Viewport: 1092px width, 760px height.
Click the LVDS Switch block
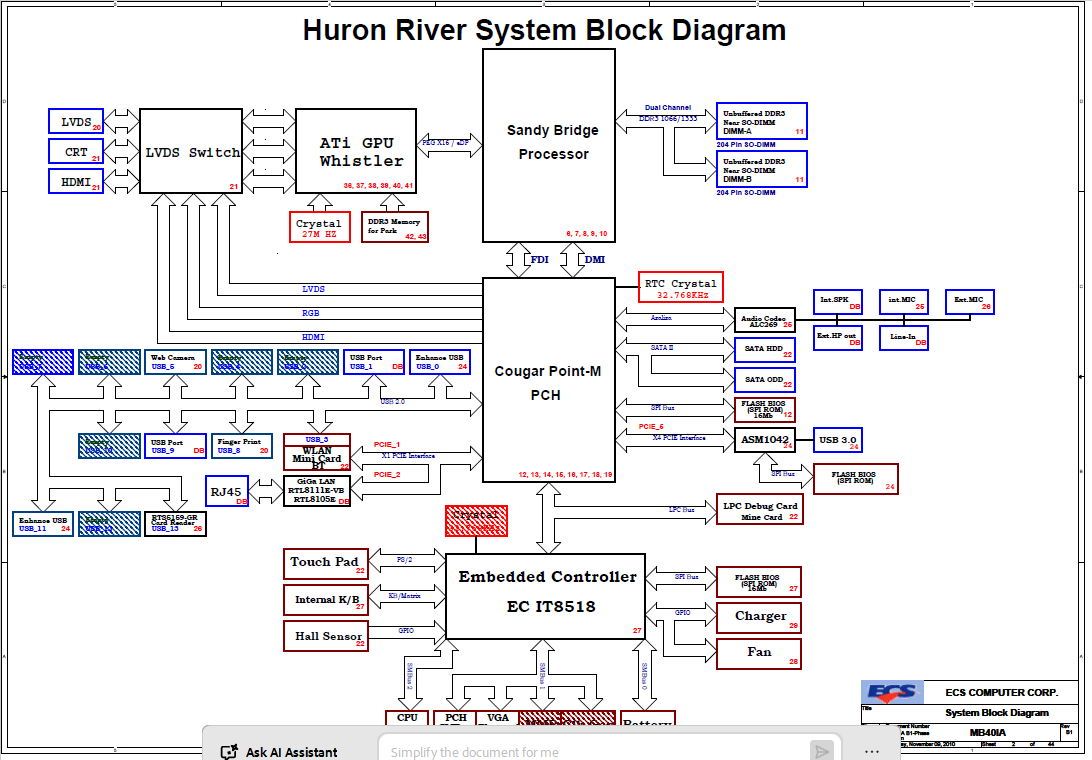coord(191,151)
